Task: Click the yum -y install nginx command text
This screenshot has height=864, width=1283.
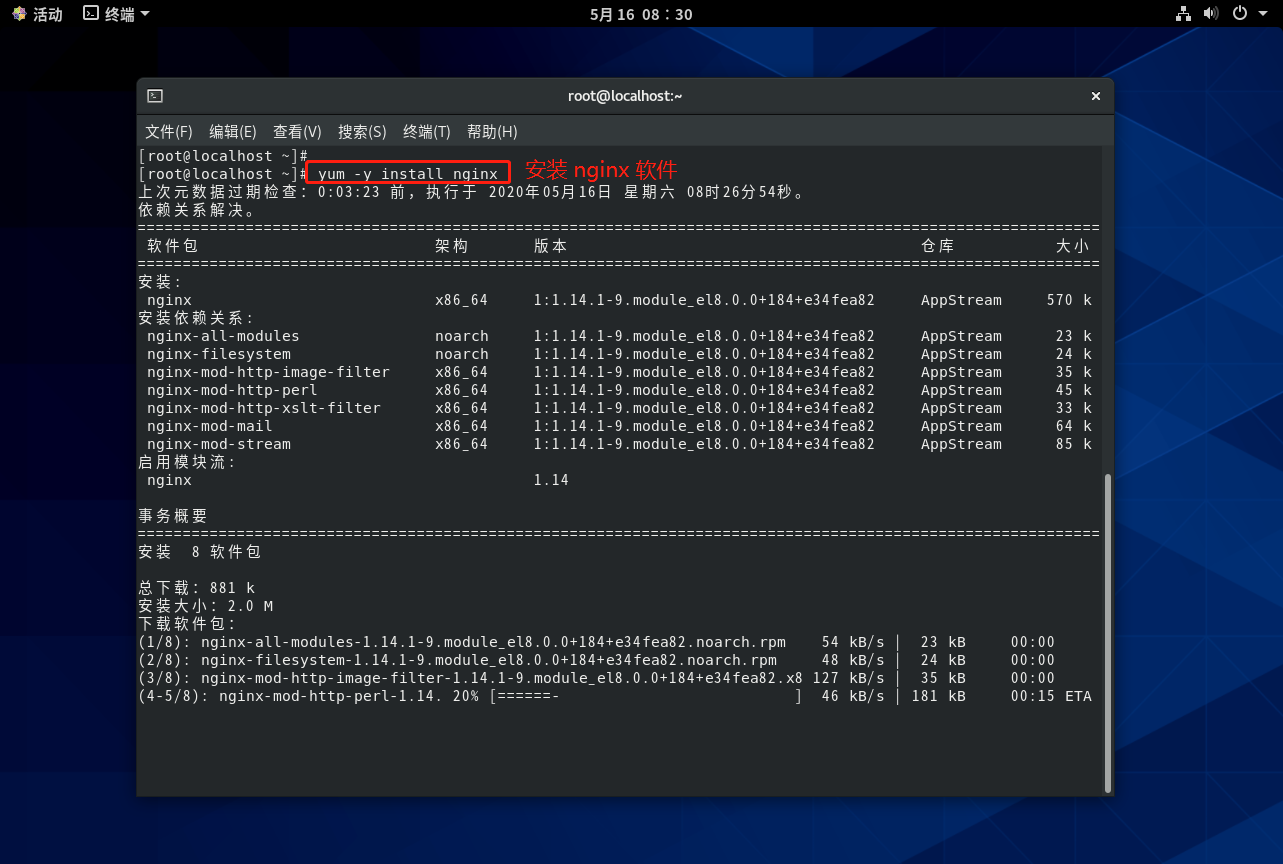Action: pyautogui.click(x=408, y=174)
